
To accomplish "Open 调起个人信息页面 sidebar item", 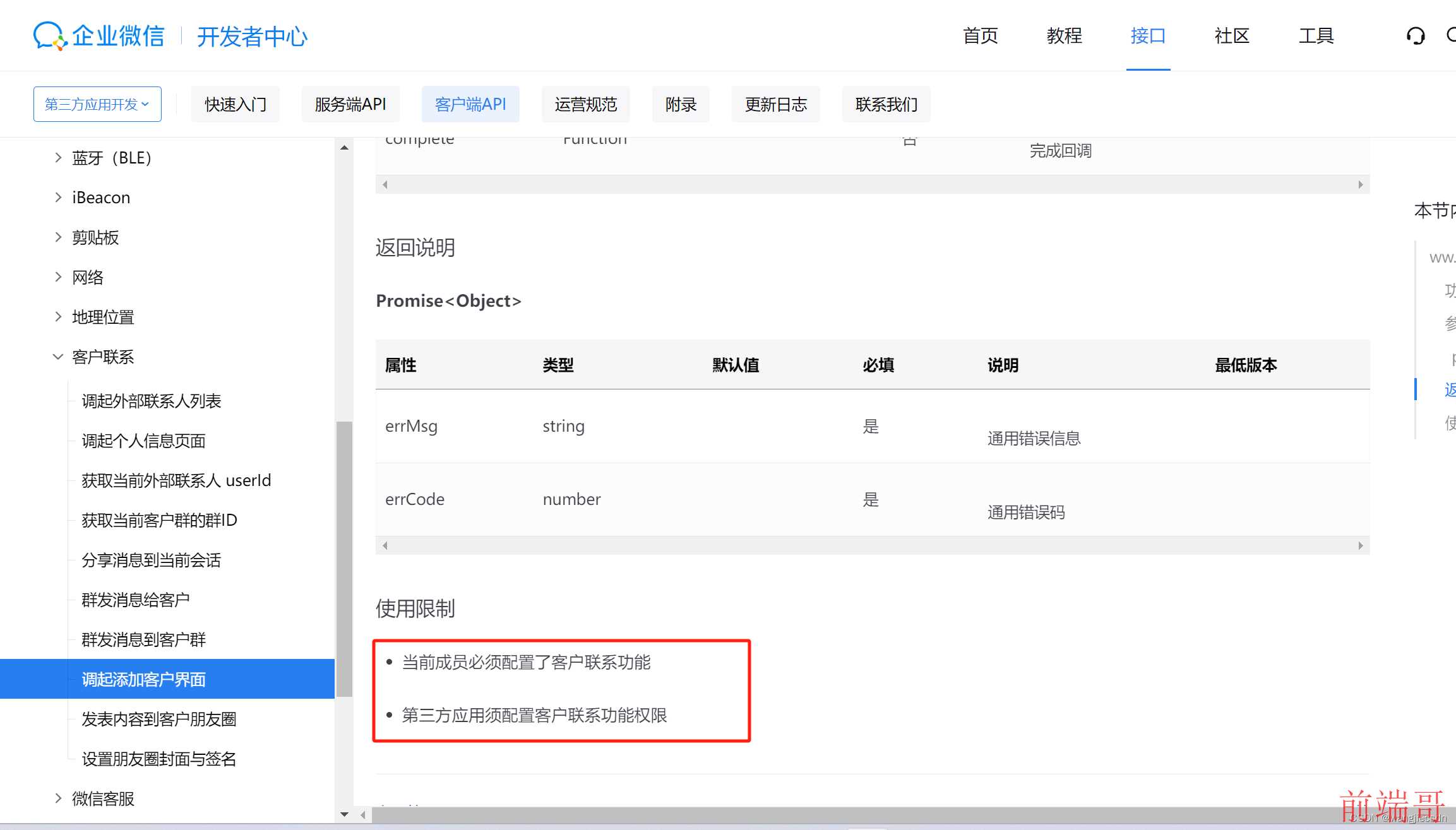I will point(144,441).
